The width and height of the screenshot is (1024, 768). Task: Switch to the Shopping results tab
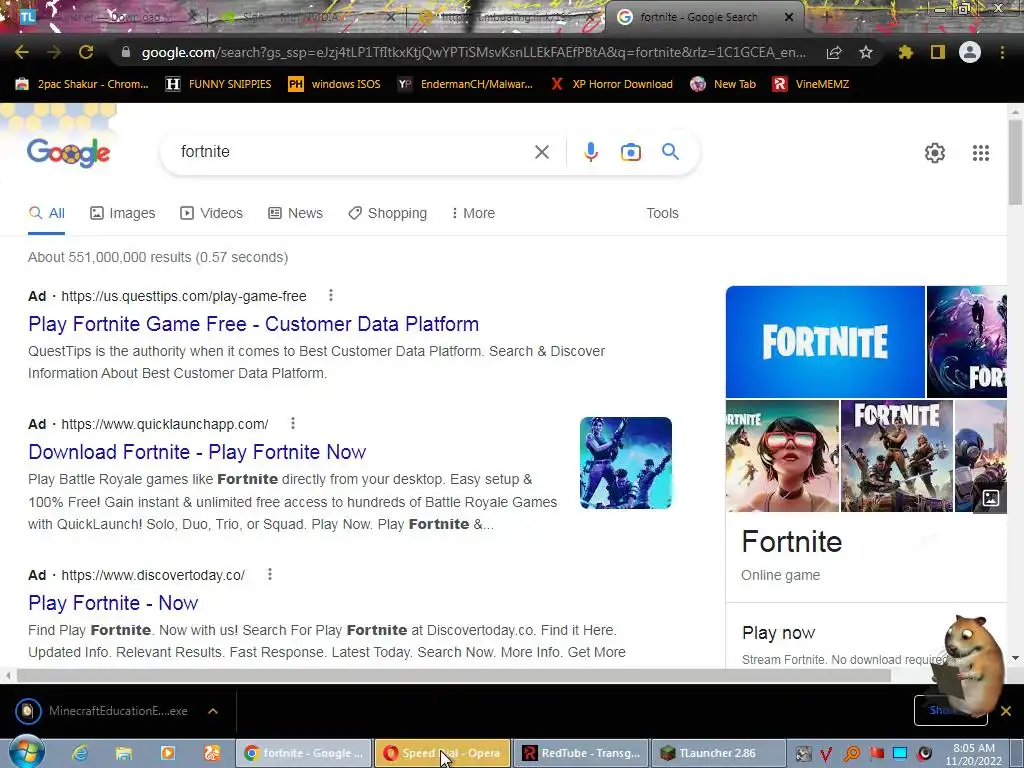point(387,213)
